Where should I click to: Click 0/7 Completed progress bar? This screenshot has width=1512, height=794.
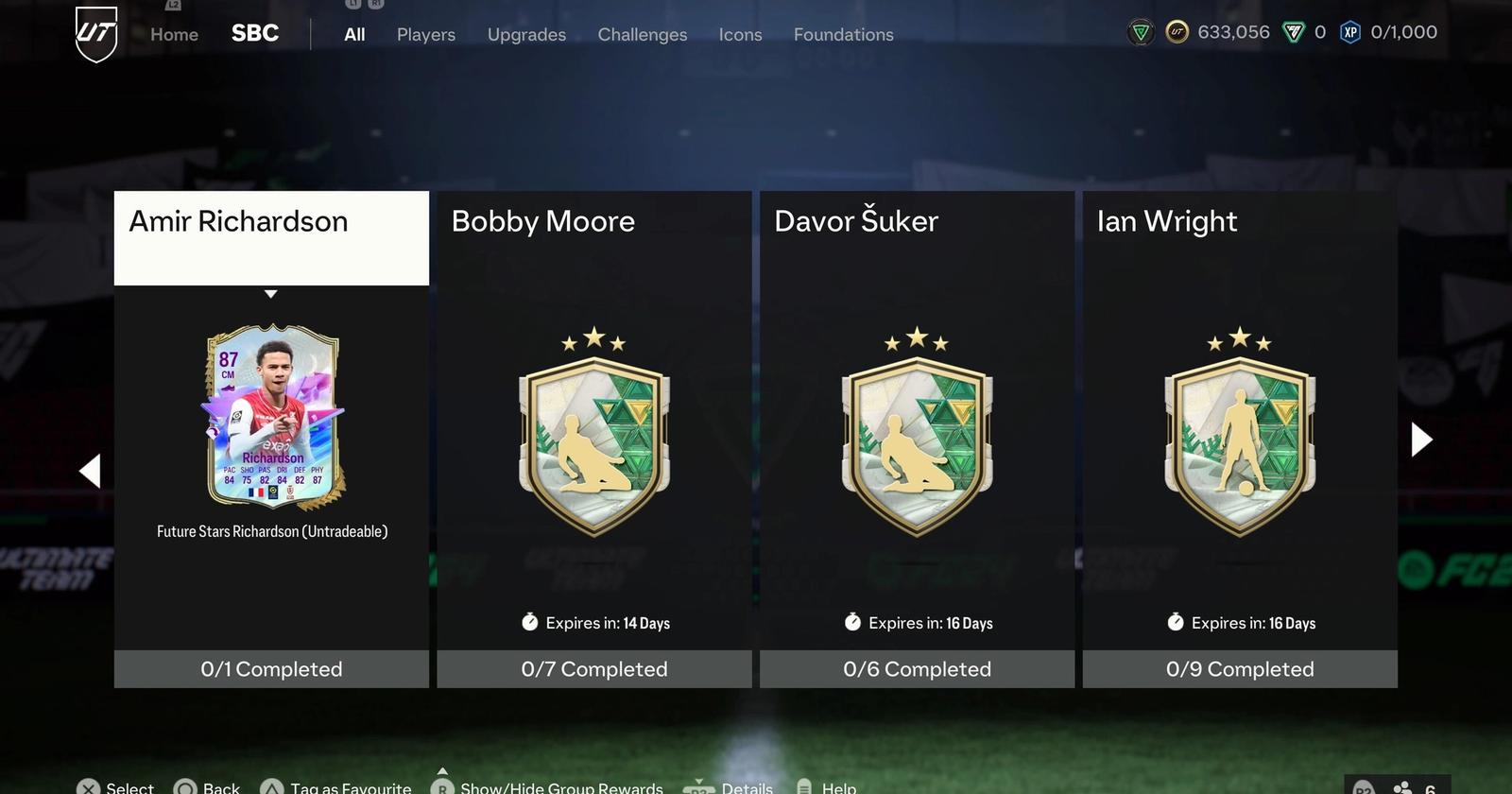click(x=594, y=669)
